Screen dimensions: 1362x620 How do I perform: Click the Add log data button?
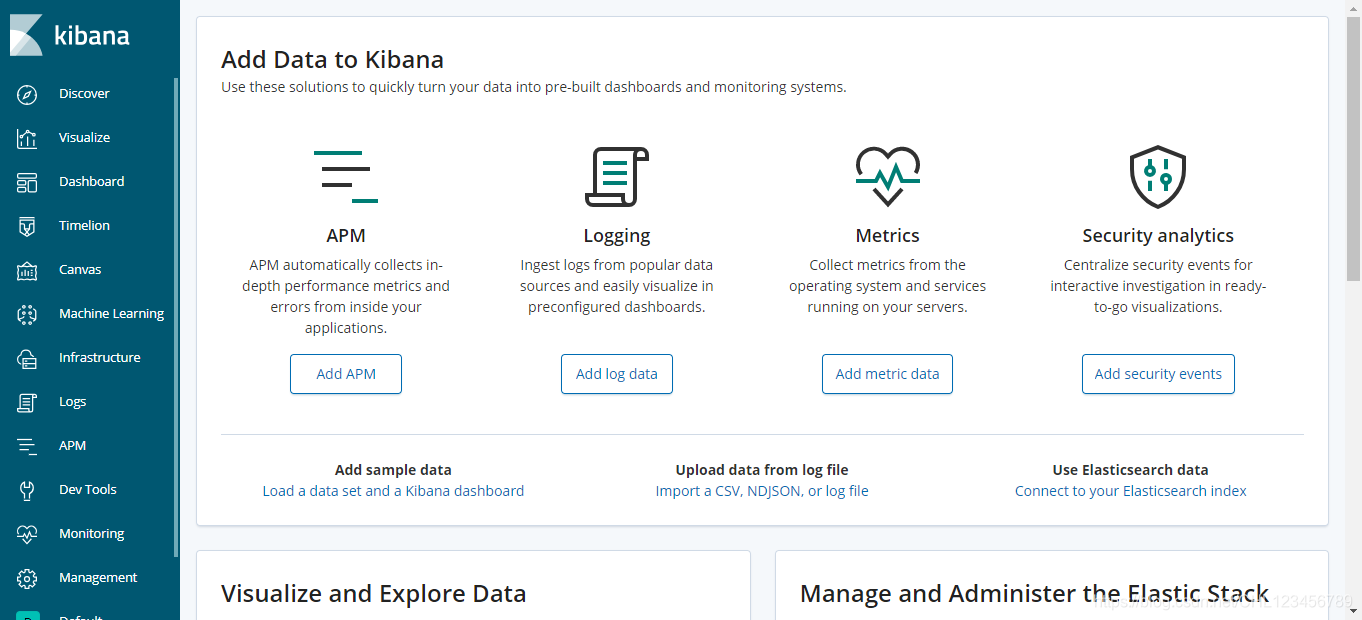[x=617, y=374]
